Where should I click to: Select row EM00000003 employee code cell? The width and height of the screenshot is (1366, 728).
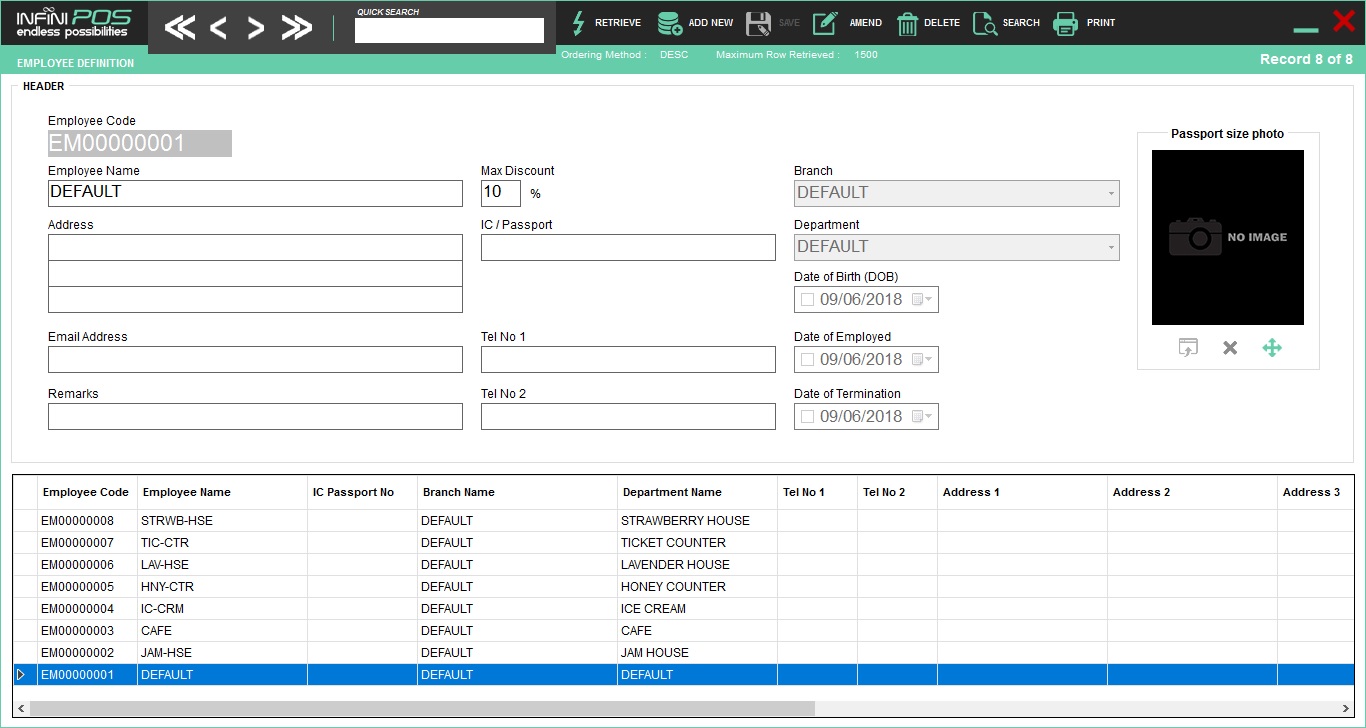point(87,631)
